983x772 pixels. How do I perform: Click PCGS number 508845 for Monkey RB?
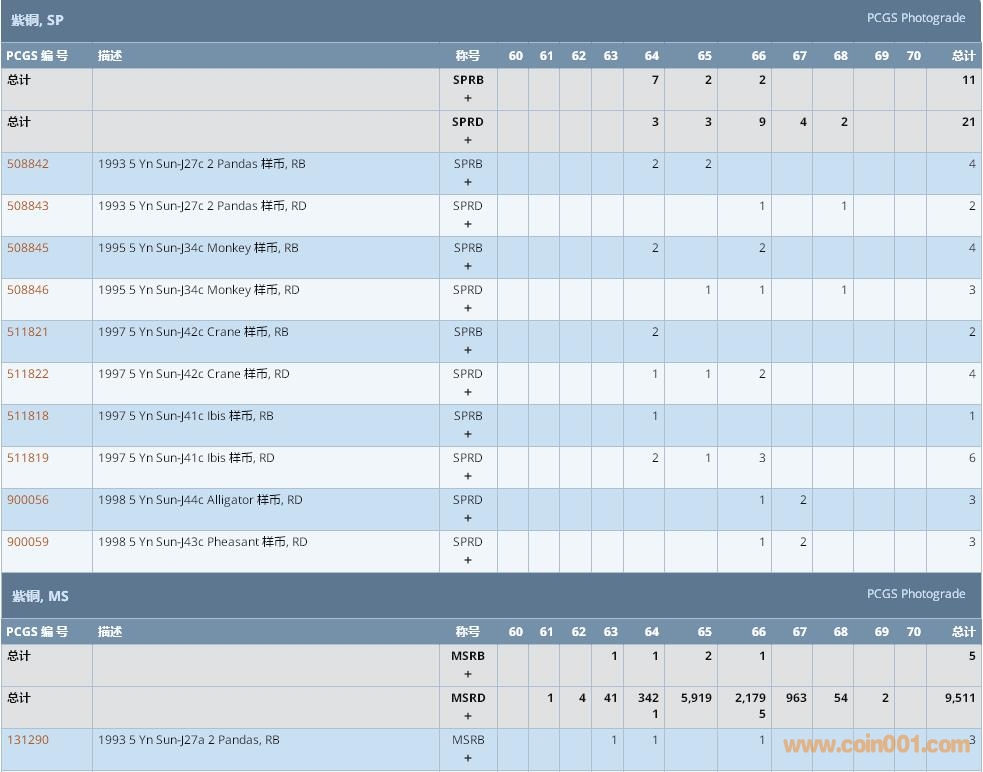pyautogui.click(x=28, y=248)
